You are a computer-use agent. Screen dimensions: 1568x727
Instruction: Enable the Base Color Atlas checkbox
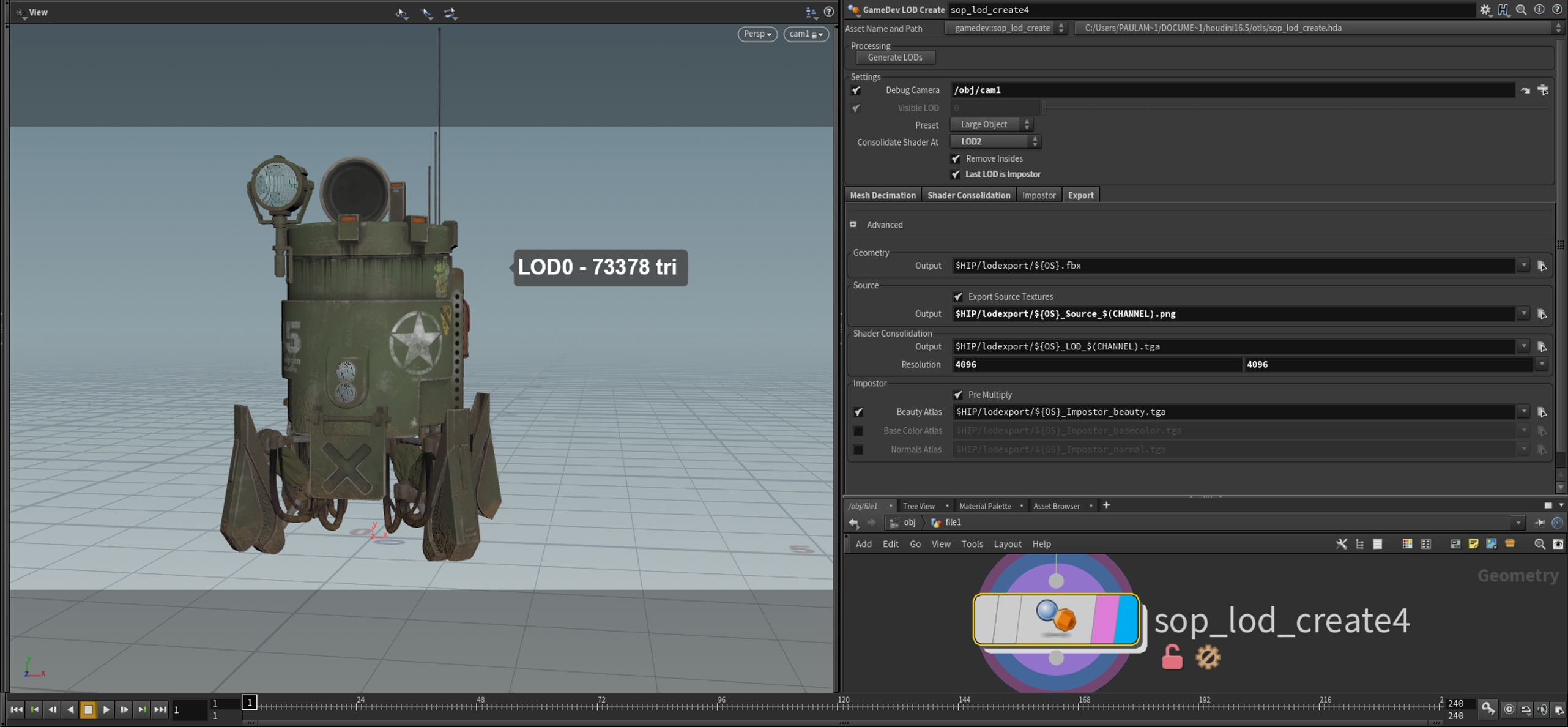(x=858, y=431)
